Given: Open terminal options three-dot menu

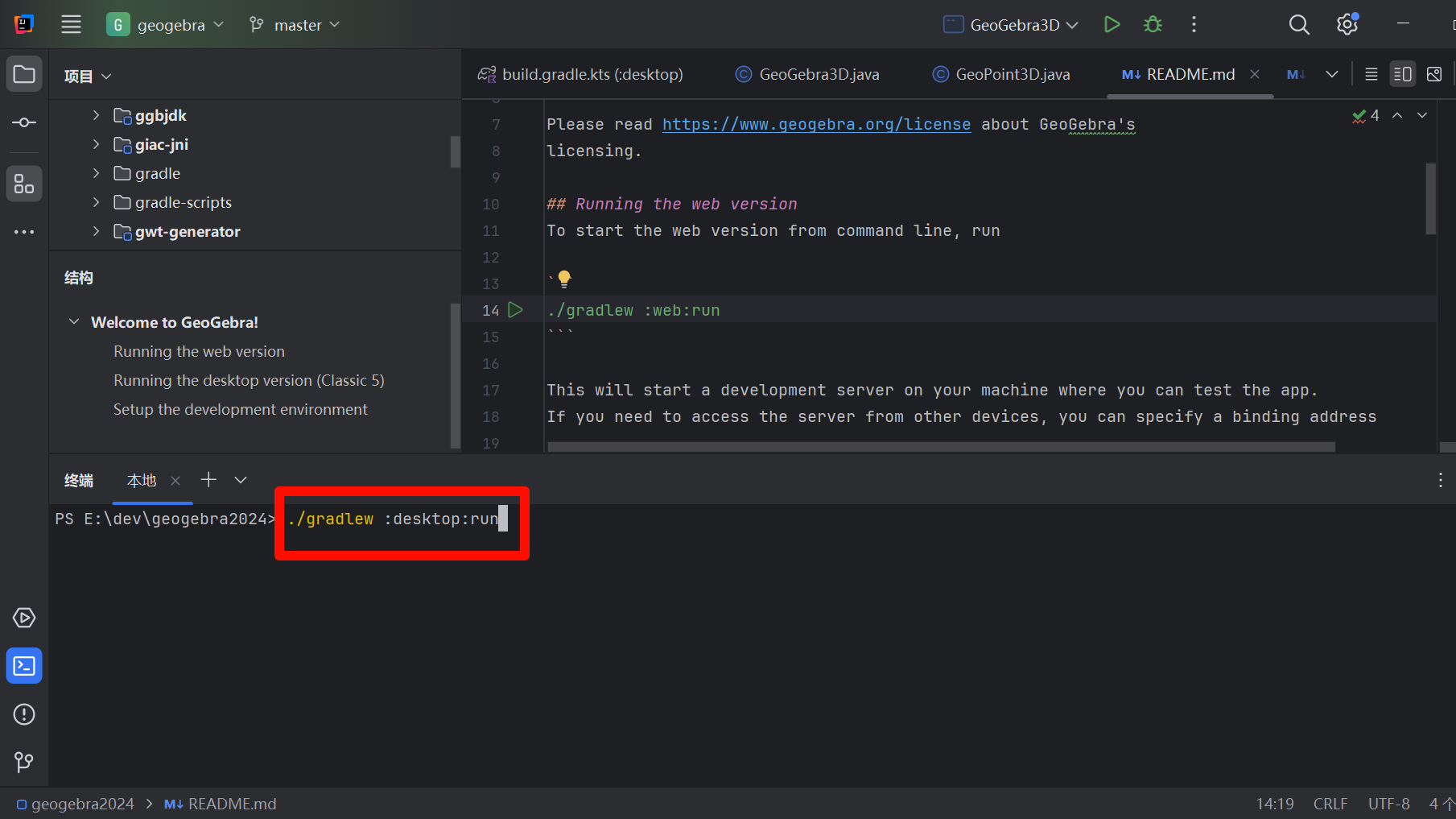Looking at the screenshot, I should point(1440,481).
